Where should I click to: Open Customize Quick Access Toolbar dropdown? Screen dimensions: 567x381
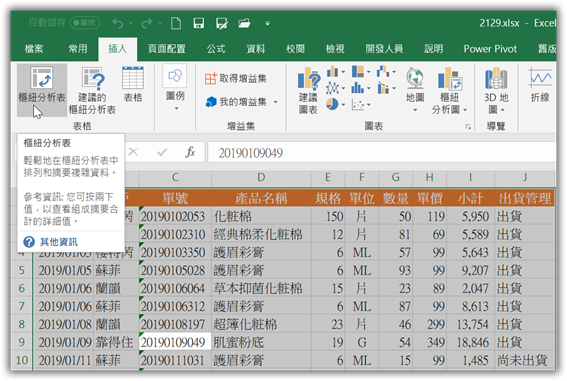(268, 23)
